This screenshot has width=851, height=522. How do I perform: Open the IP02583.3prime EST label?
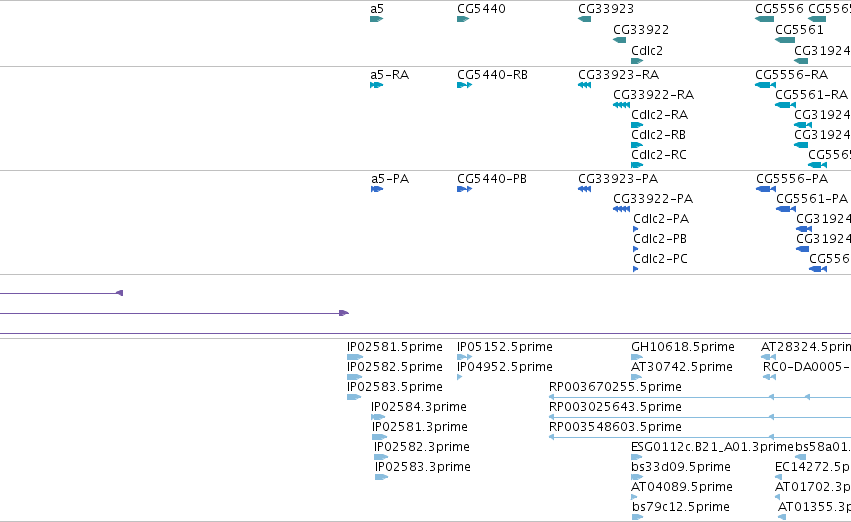coord(423,468)
